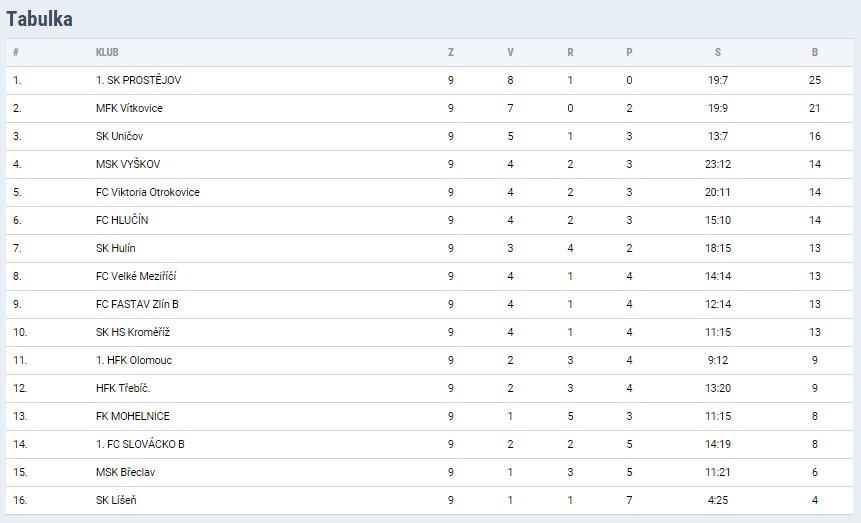The width and height of the screenshot is (861, 523).
Task: Sort by the B points column header
Action: click(815, 53)
